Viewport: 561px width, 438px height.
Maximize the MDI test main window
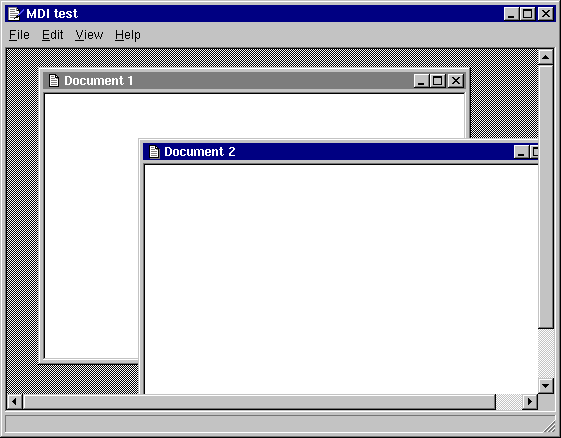[527, 14]
